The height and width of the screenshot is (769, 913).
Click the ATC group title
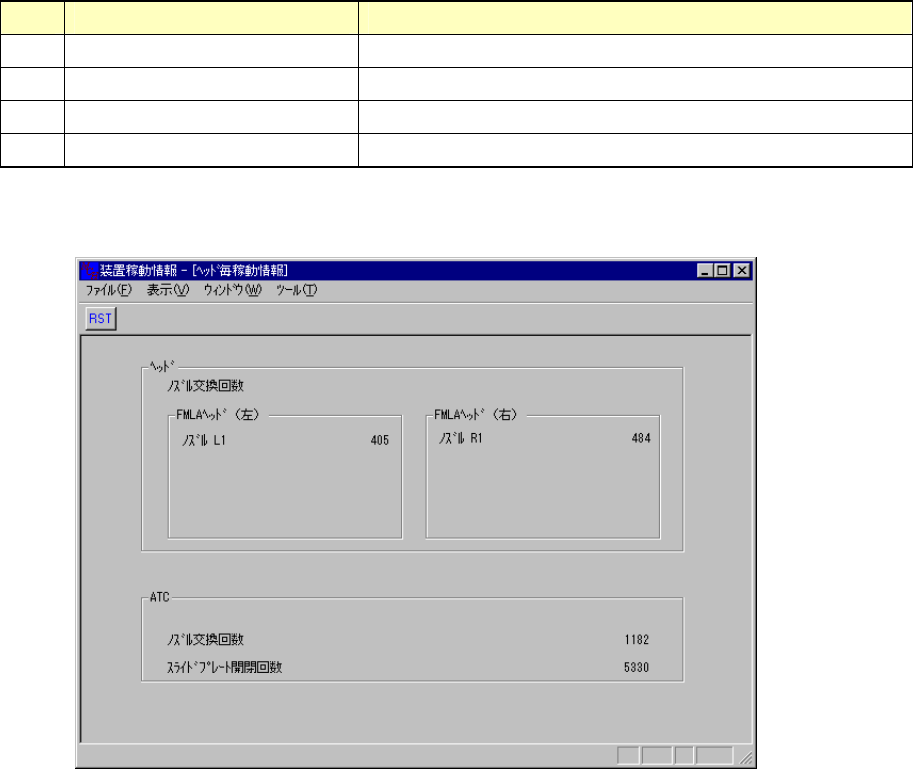click(x=160, y=597)
